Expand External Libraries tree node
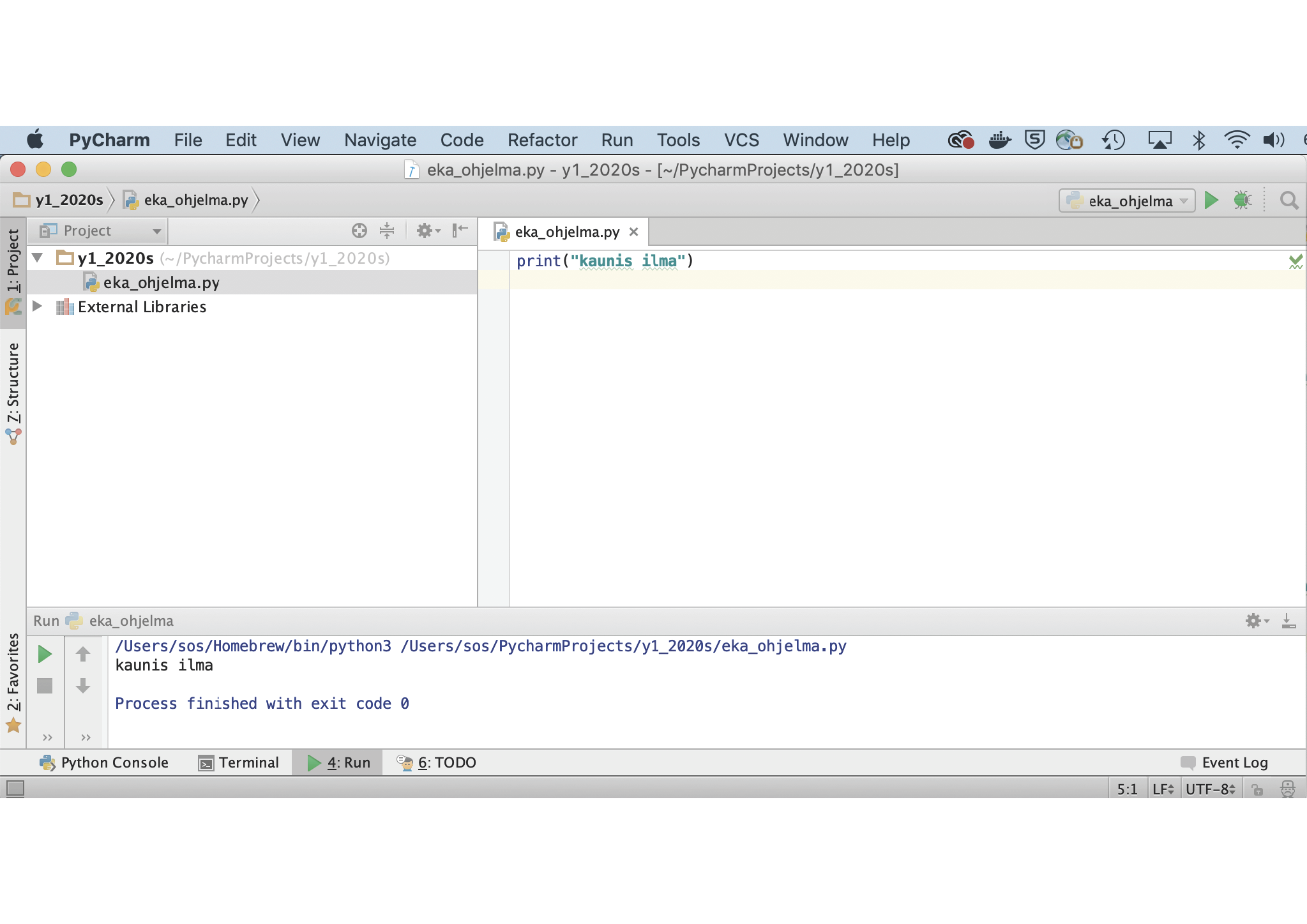This screenshot has height=924, width=1307. click(x=37, y=307)
